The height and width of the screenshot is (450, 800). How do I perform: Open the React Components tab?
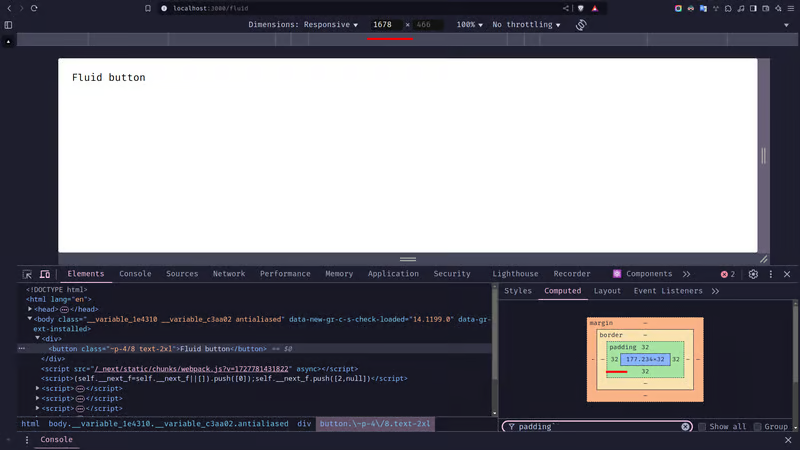[x=642, y=274]
